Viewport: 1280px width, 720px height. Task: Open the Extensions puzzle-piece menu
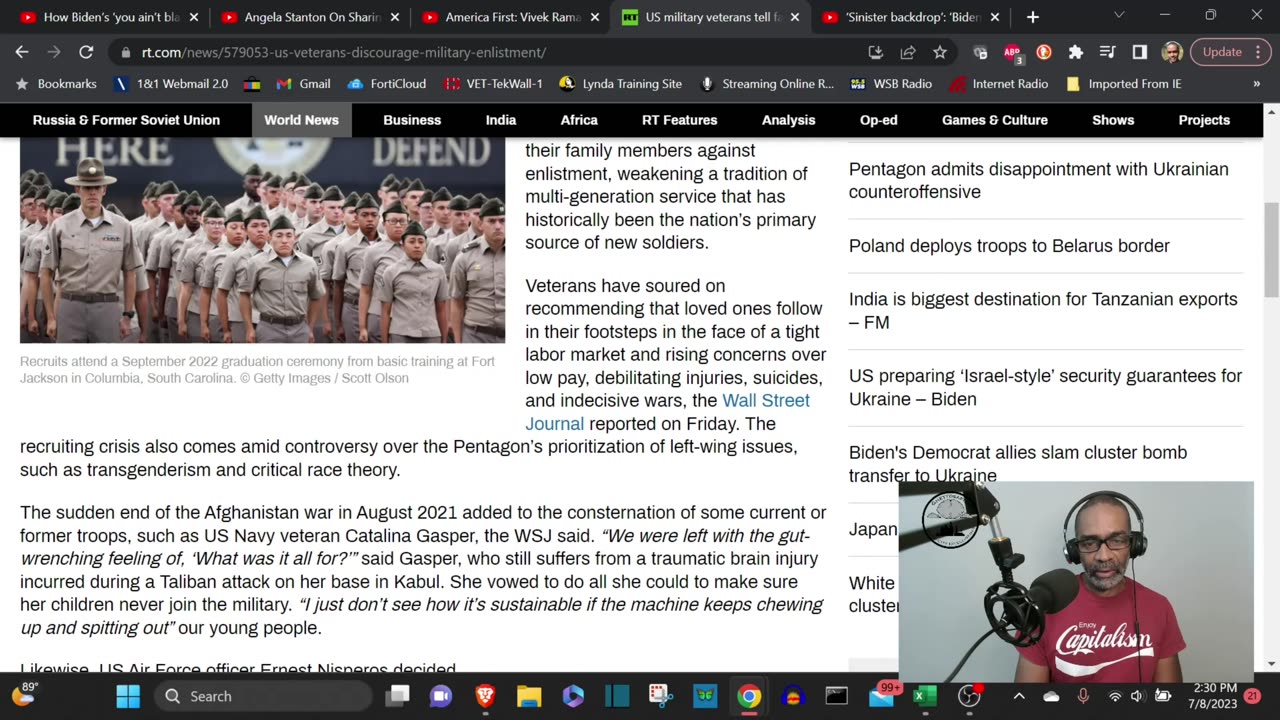click(1076, 52)
